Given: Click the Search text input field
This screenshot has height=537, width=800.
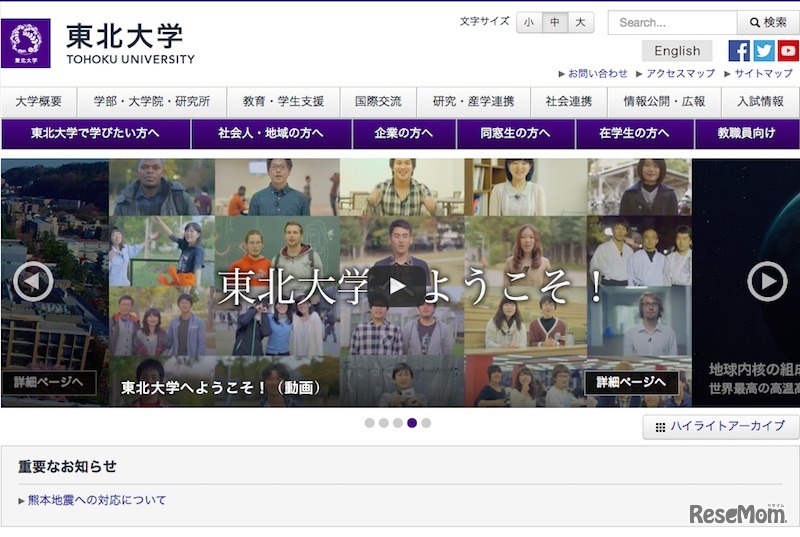Looking at the screenshot, I should coord(672,22).
